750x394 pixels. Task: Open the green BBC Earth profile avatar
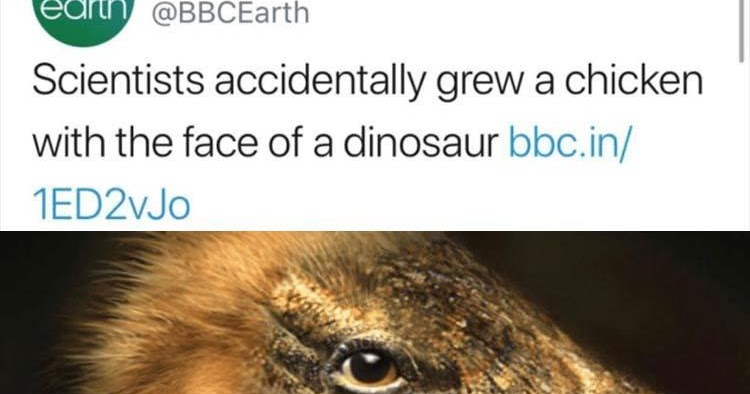[83, 19]
